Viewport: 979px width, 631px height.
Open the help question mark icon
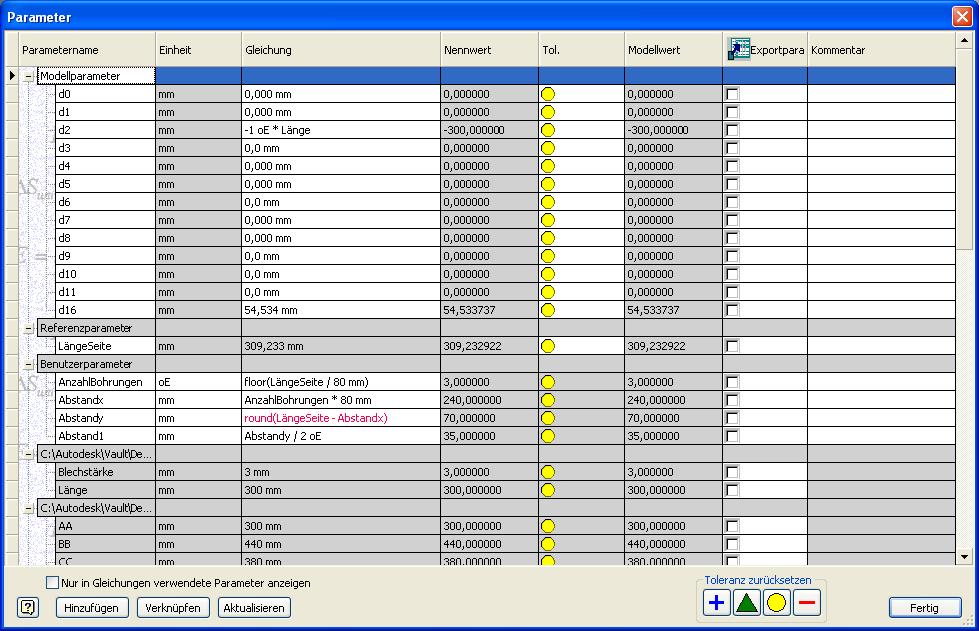[28, 607]
